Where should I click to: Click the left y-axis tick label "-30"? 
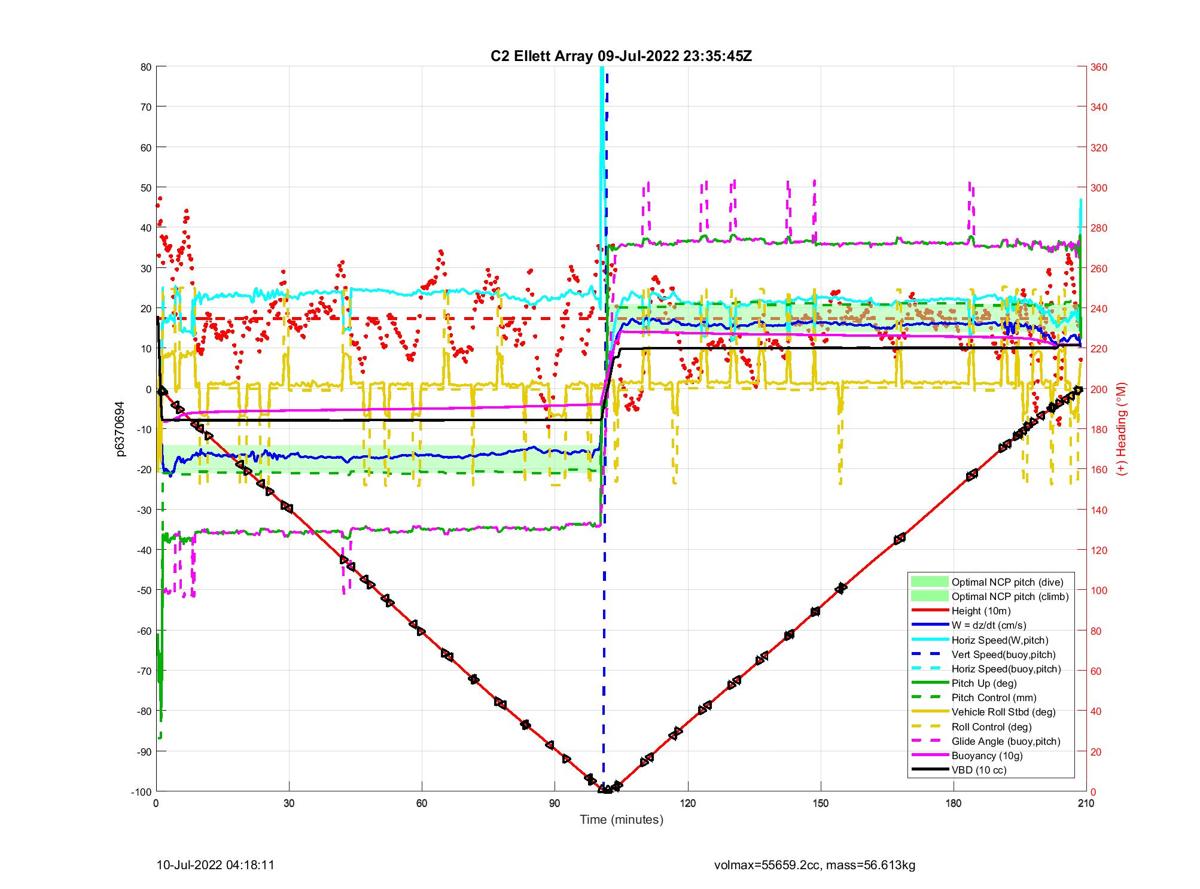tap(142, 510)
